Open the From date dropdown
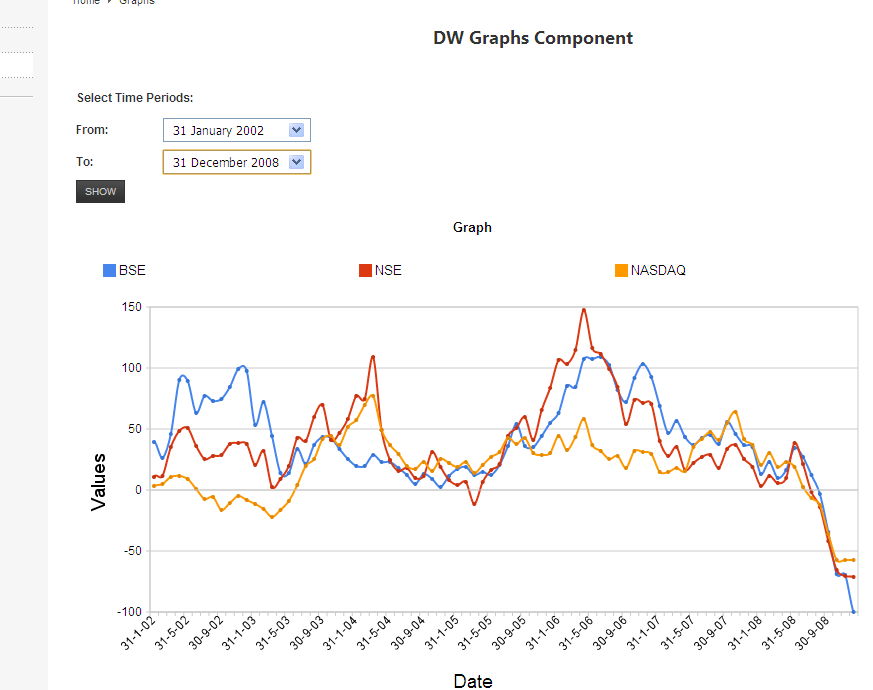Image resolution: width=873 pixels, height=690 pixels. 237,130
